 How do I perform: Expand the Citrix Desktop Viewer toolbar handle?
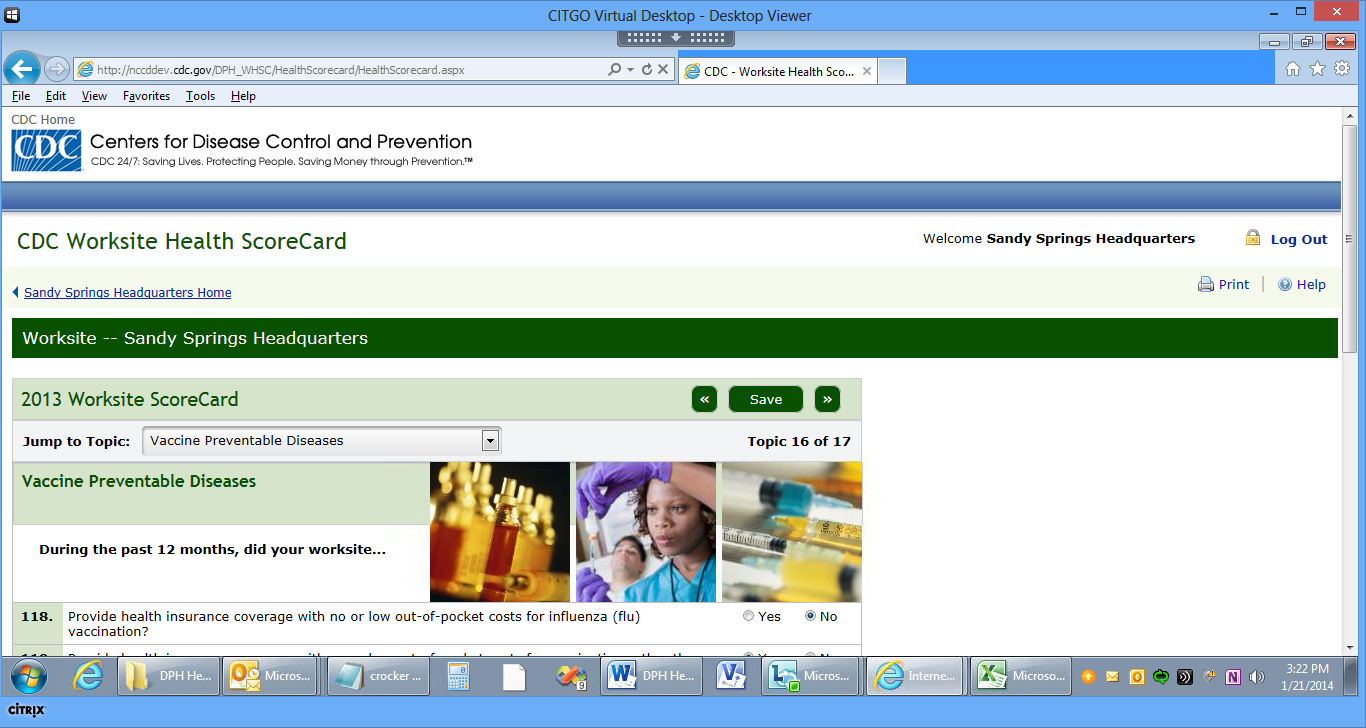pos(676,38)
